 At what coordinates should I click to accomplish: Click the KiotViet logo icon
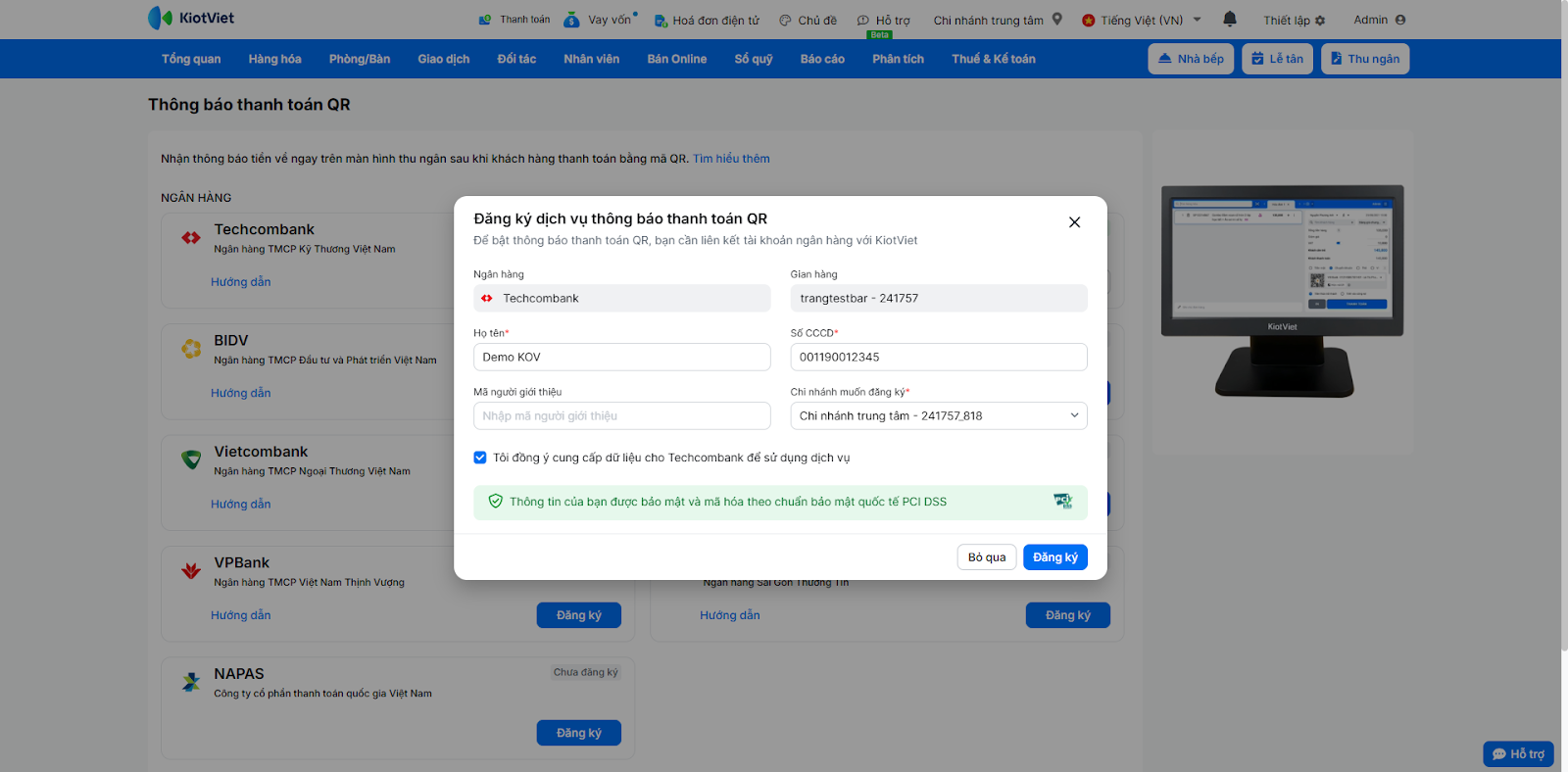160,18
